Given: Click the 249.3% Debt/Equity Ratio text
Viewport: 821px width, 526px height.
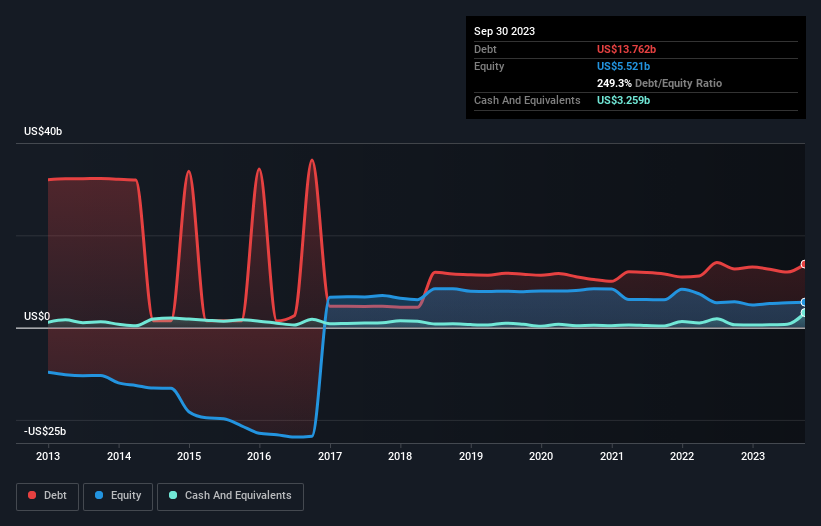Looking at the screenshot, I should [x=659, y=83].
